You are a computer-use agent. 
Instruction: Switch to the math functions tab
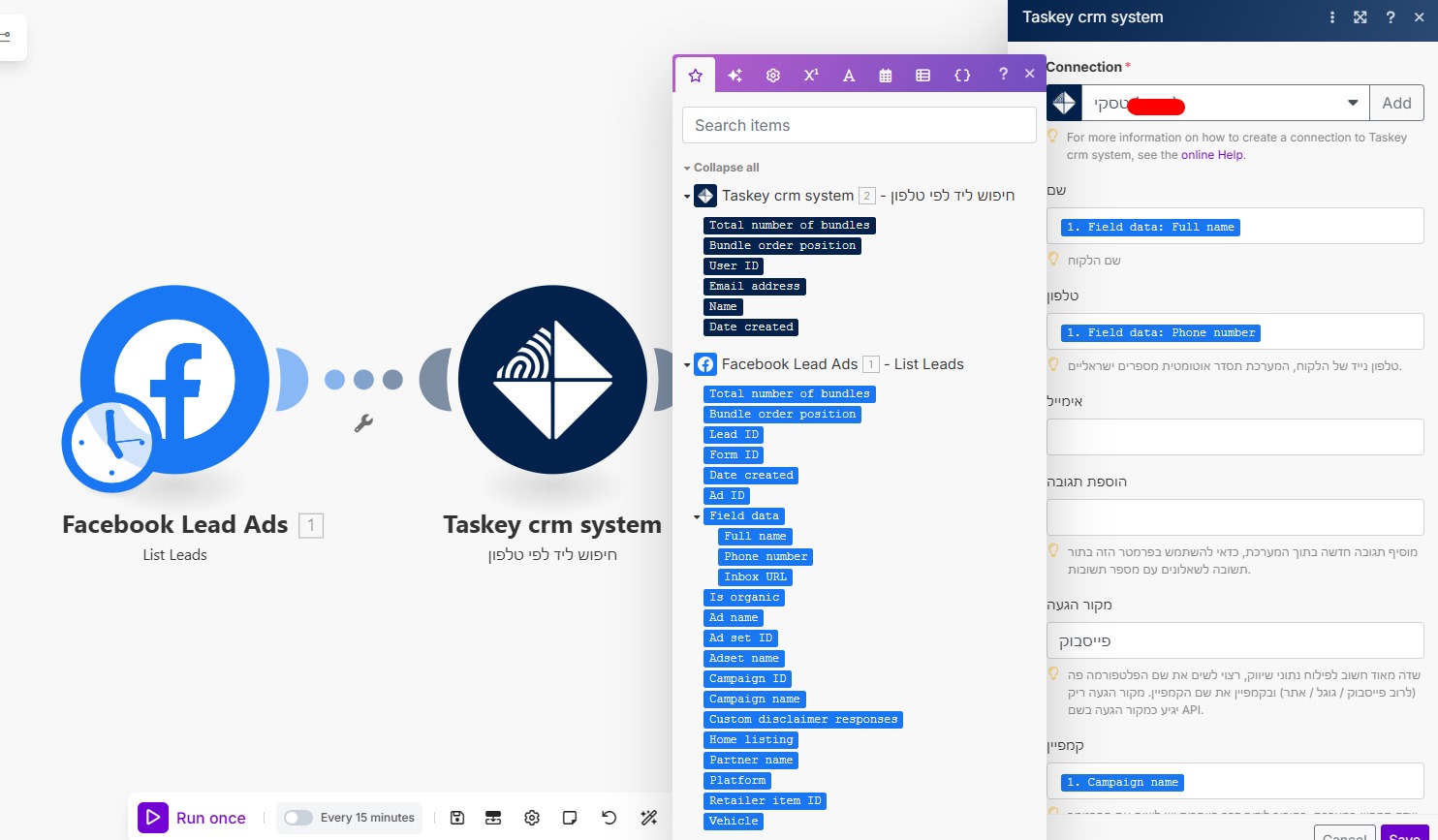pyautogui.click(x=811, y=75)
